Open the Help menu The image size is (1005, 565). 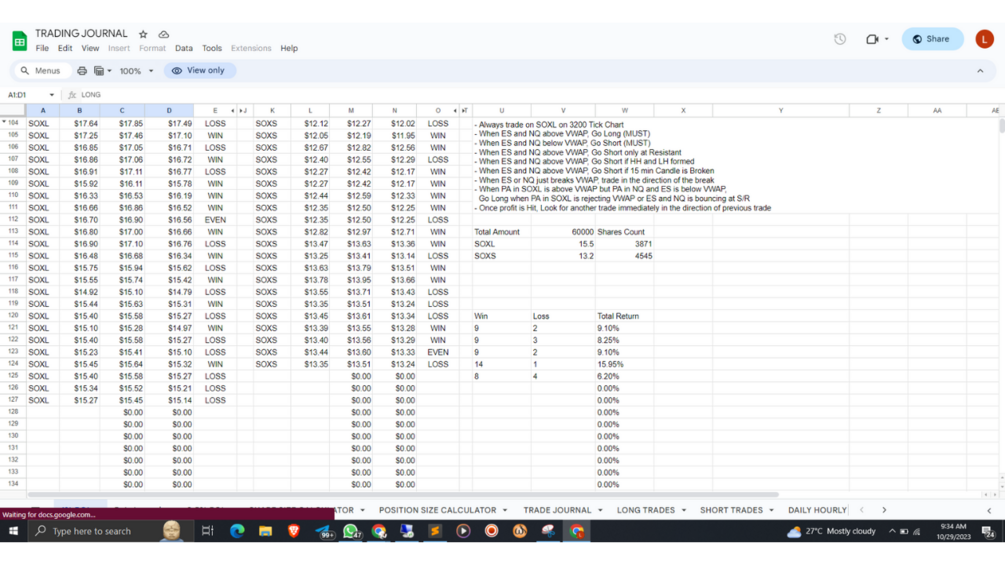tap(289, 48)
